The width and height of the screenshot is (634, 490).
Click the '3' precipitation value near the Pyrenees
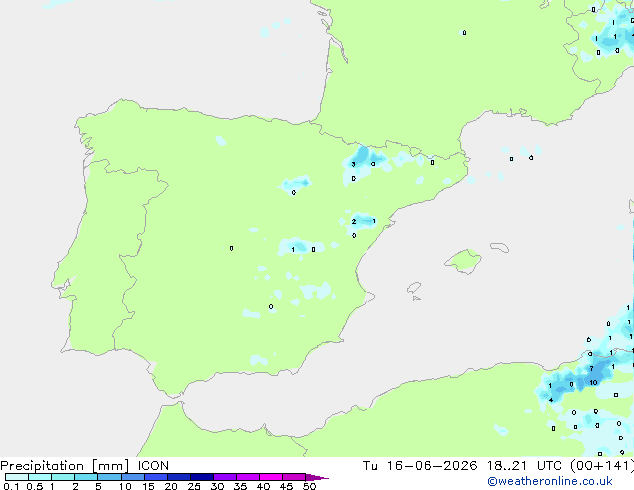(353, 165)
